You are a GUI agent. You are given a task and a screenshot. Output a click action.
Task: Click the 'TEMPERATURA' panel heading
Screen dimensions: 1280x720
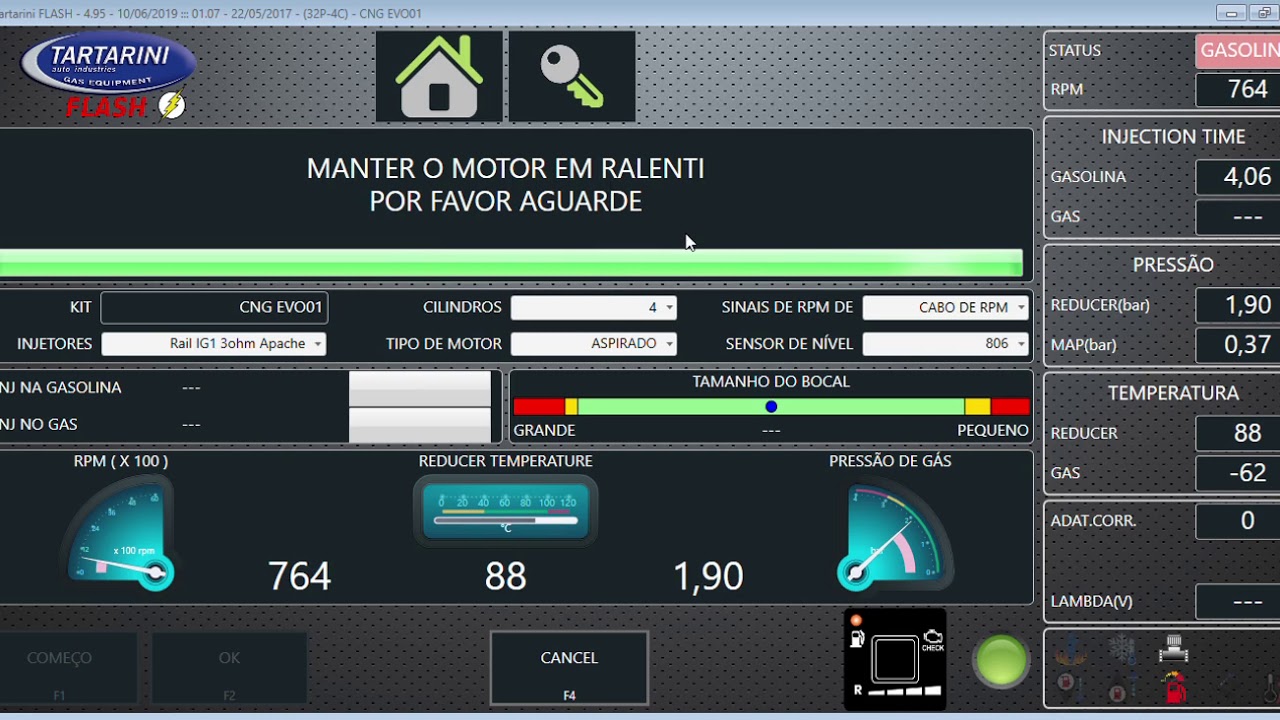pos(1173,393)
